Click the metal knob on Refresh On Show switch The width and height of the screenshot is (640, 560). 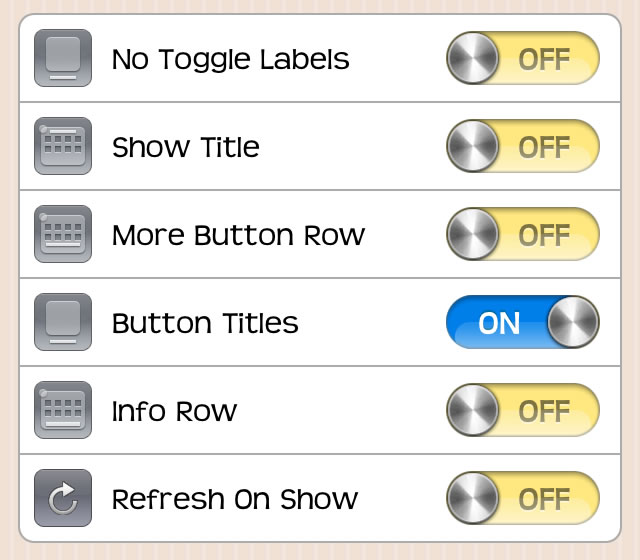[473, 498]
